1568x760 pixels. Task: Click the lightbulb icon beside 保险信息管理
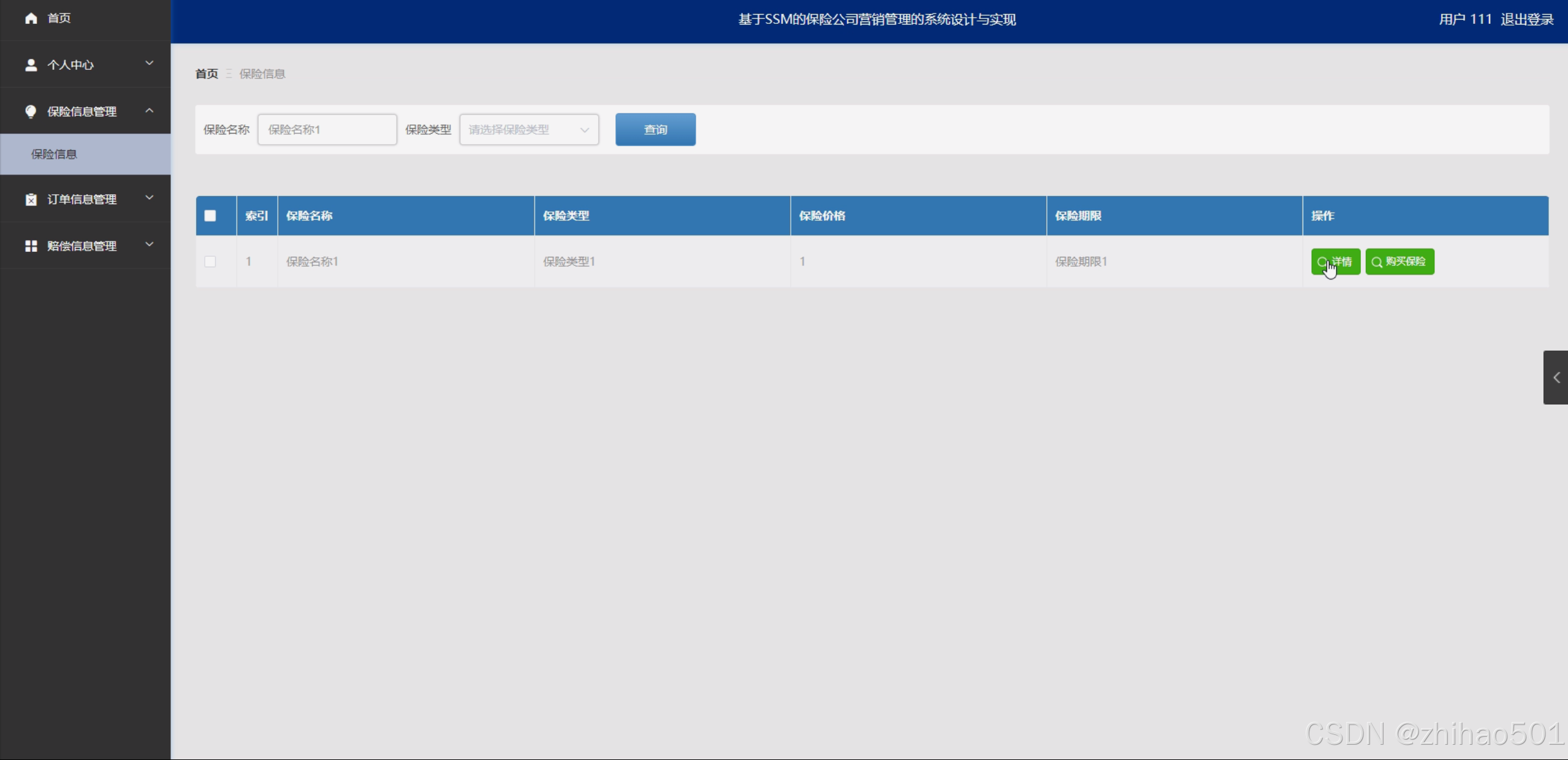tap(31, 112)
